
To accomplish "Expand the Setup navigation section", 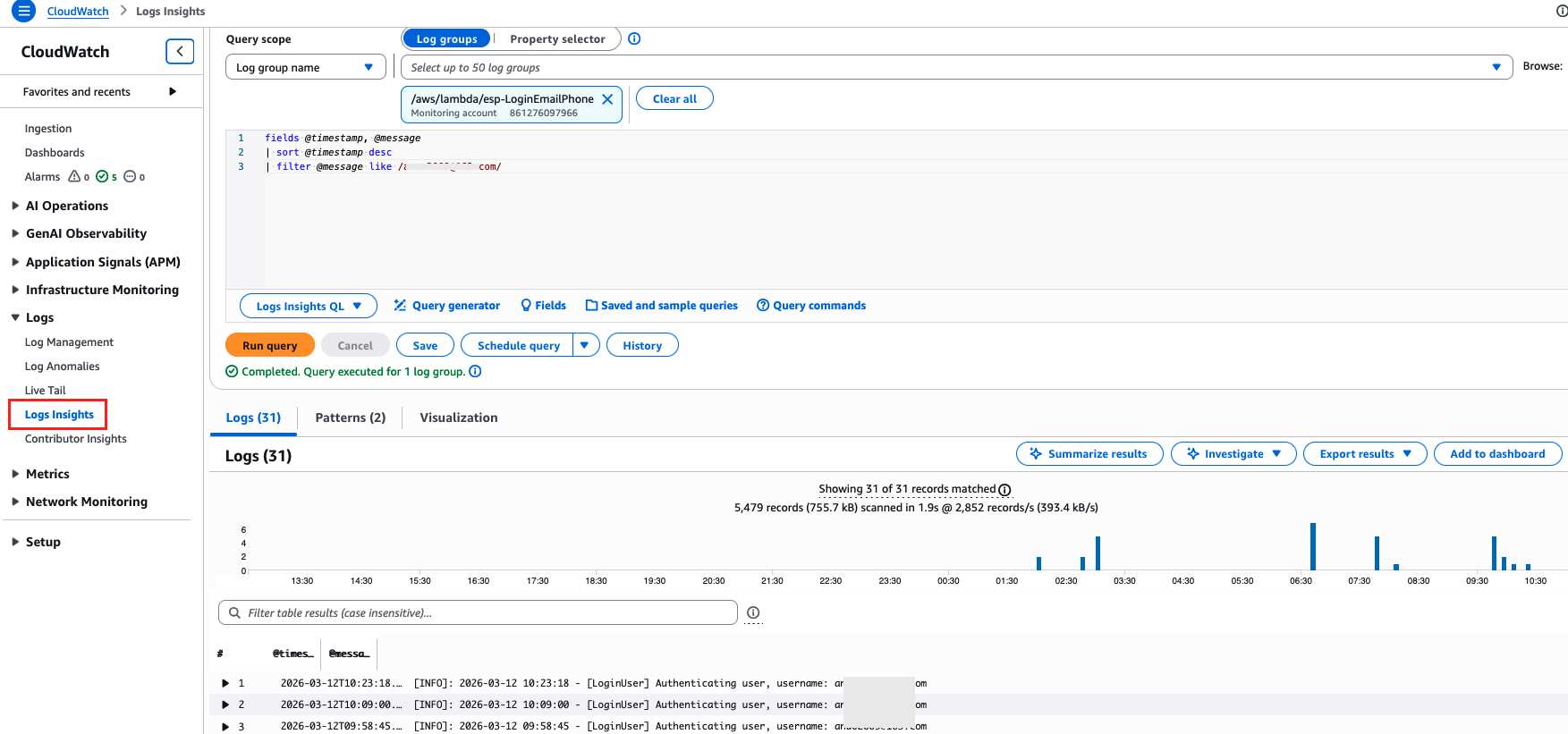I will [15, 542].
